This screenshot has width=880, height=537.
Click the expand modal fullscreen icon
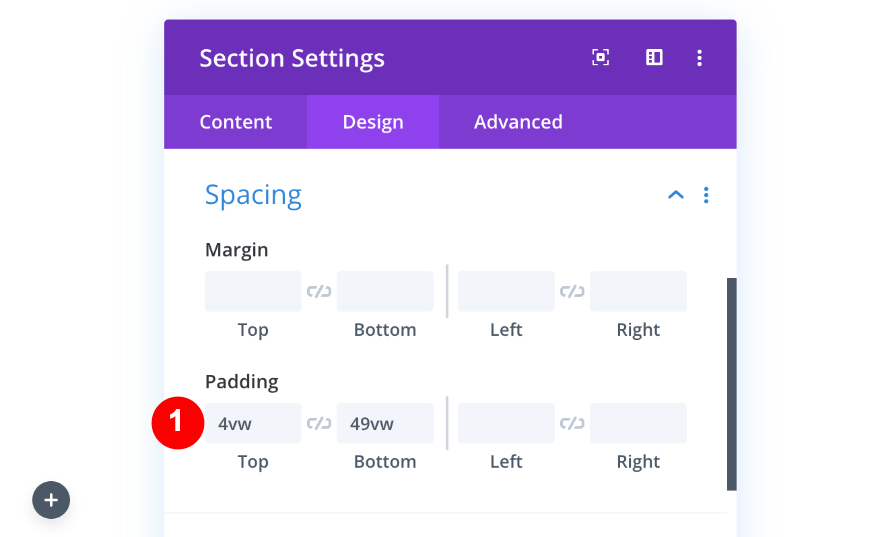600,58
